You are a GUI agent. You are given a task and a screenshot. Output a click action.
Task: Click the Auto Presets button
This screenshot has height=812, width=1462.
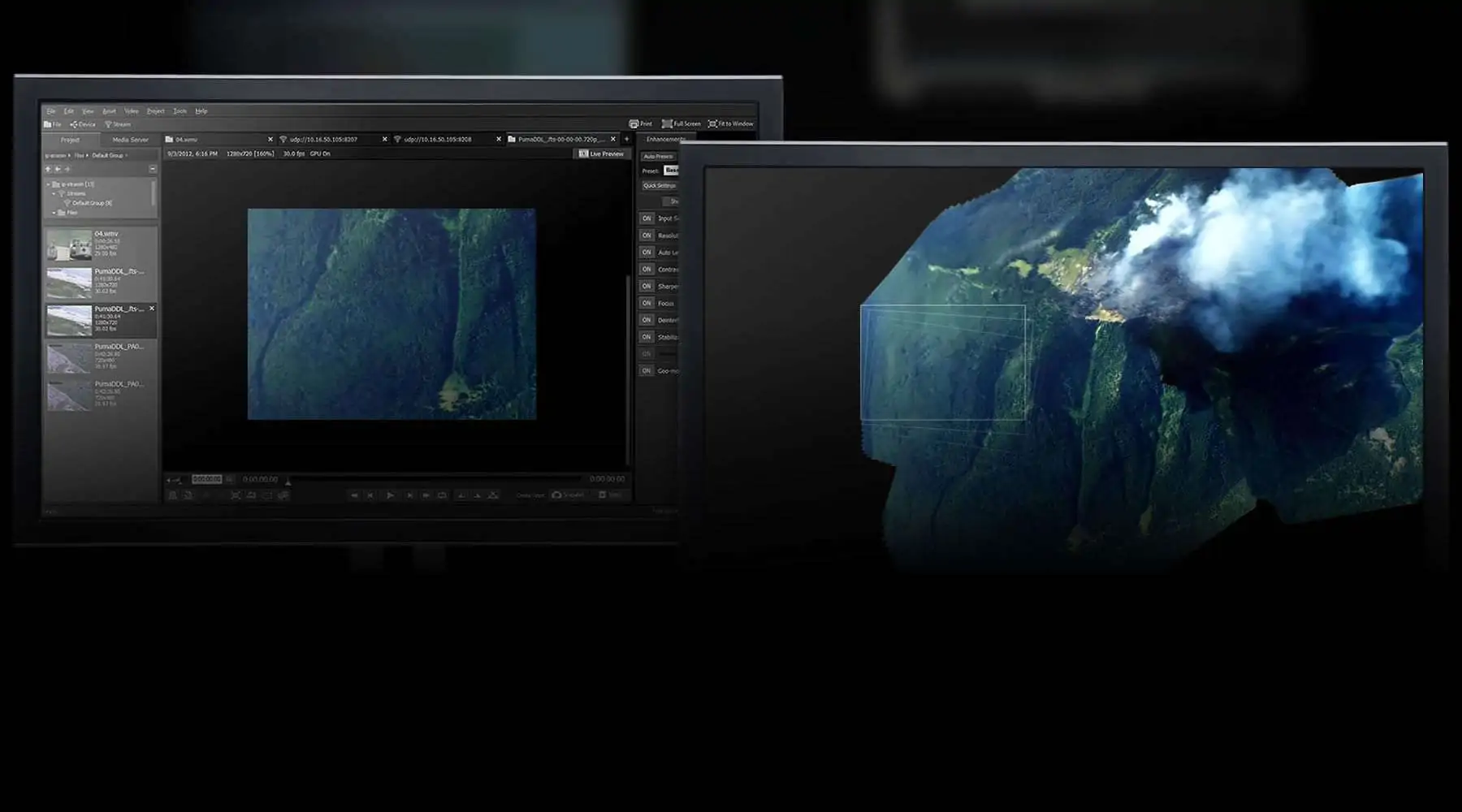point(659,156)
